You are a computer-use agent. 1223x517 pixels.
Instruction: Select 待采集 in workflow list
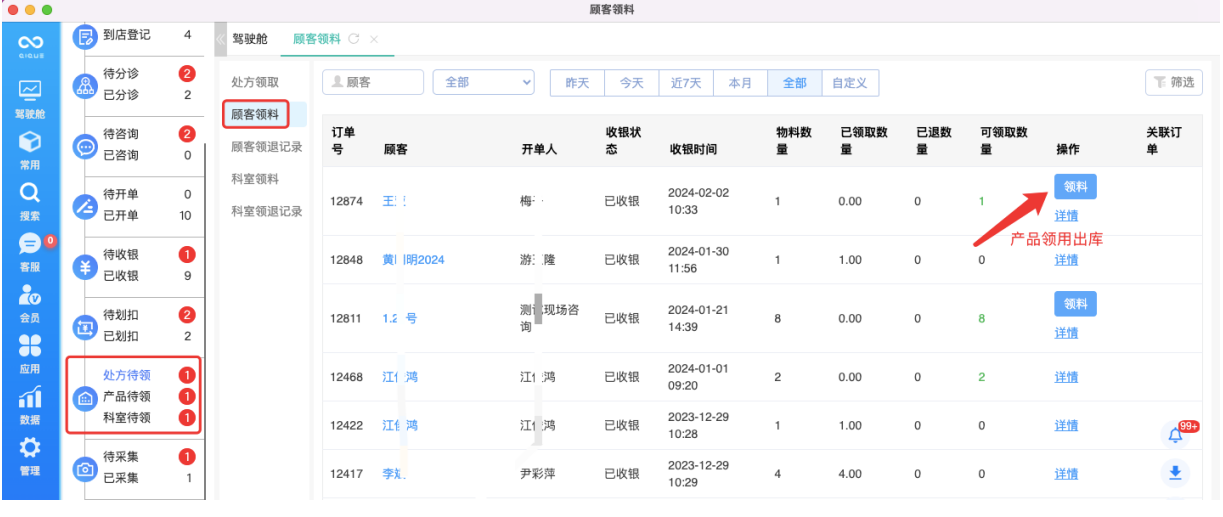point(121,457)
